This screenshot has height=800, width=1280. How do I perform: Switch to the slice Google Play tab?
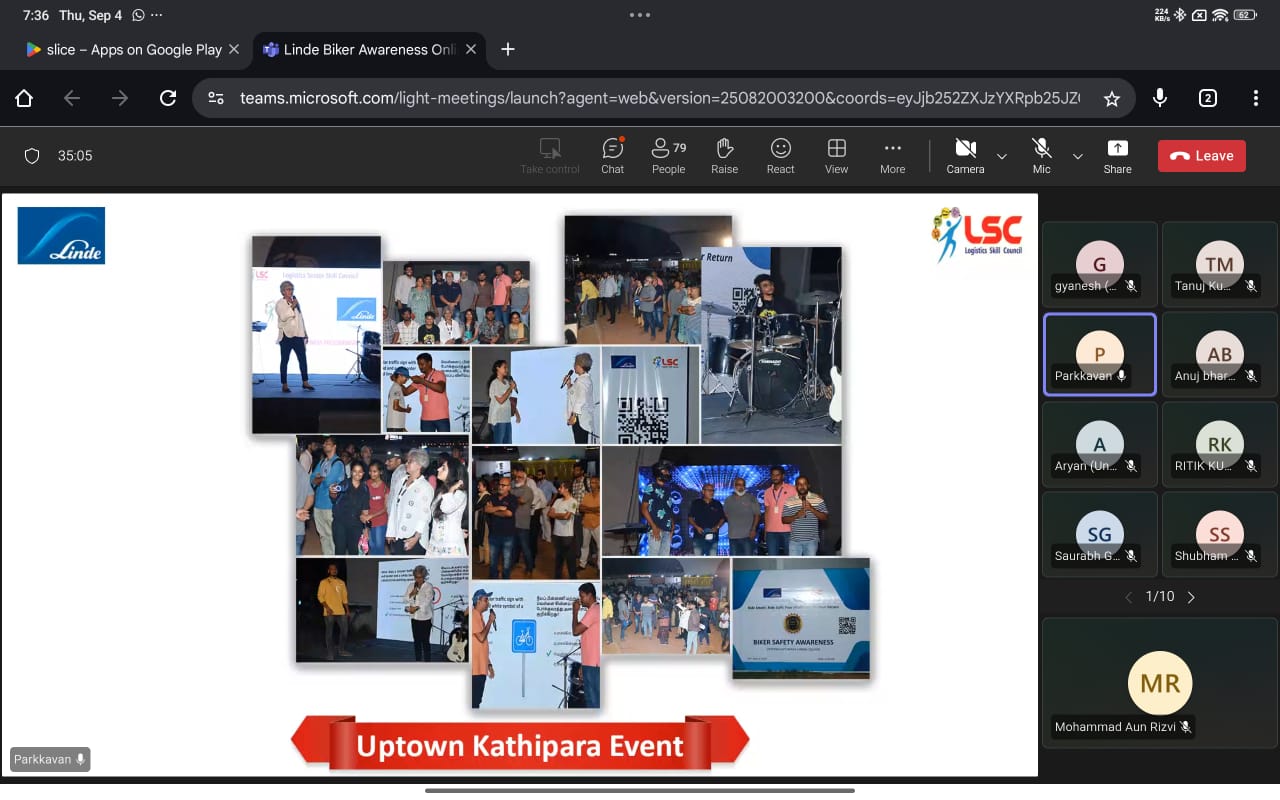[x=123, y=49]
